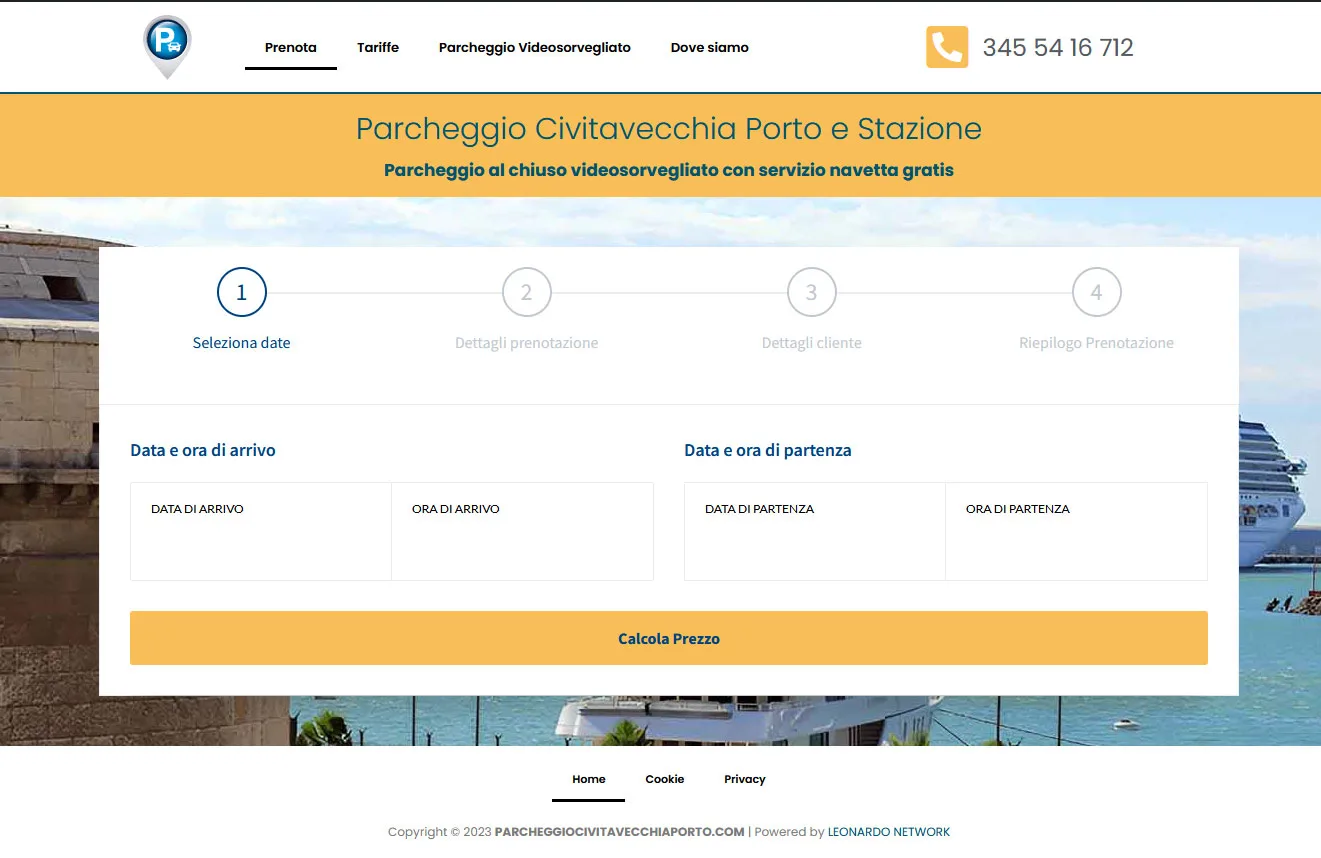Open the footer Privacy link
1321x858 pixels.
click(x=745, y=779)
